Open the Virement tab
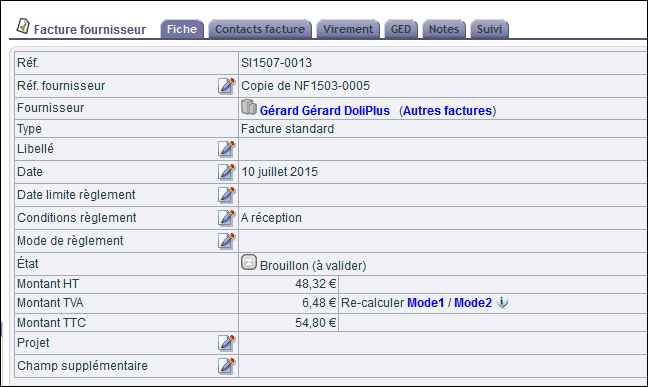Image resolution: width=648 pixels, height=387 pixels. click(348, 29)
